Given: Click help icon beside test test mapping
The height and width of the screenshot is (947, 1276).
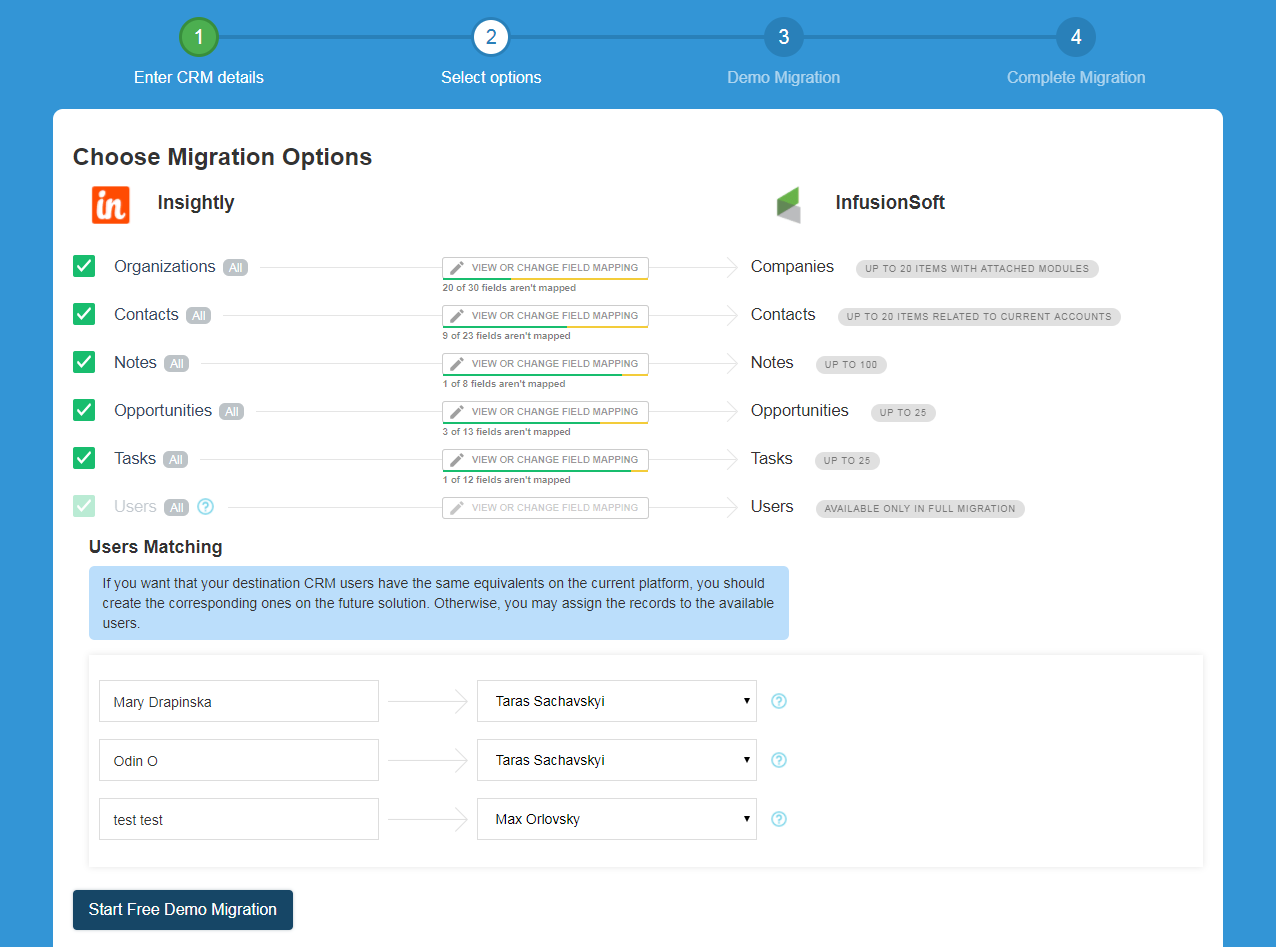Looking at the screenshot, I should click(780, 819).
